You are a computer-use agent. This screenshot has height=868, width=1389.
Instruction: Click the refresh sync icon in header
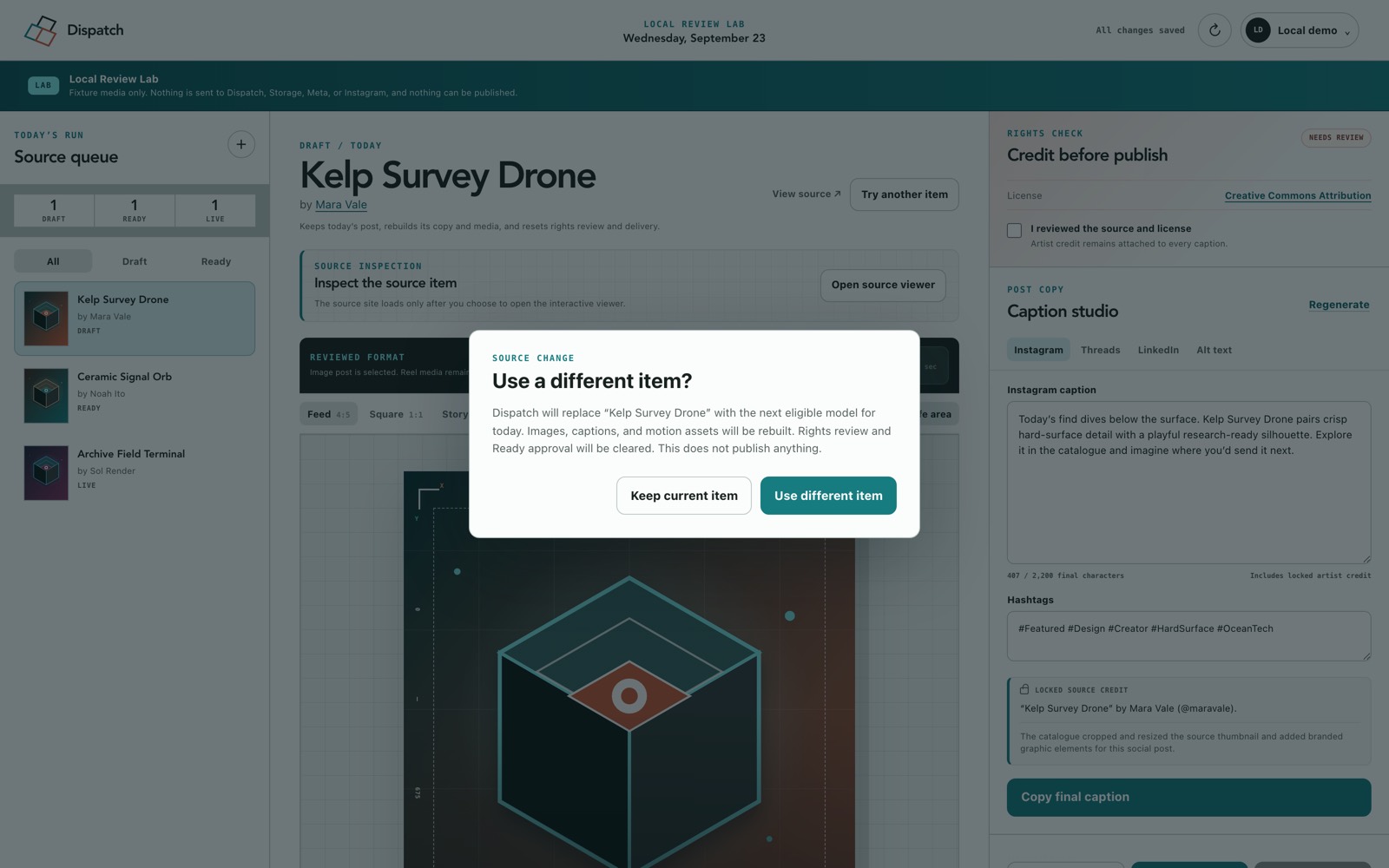pos(1215,30)
